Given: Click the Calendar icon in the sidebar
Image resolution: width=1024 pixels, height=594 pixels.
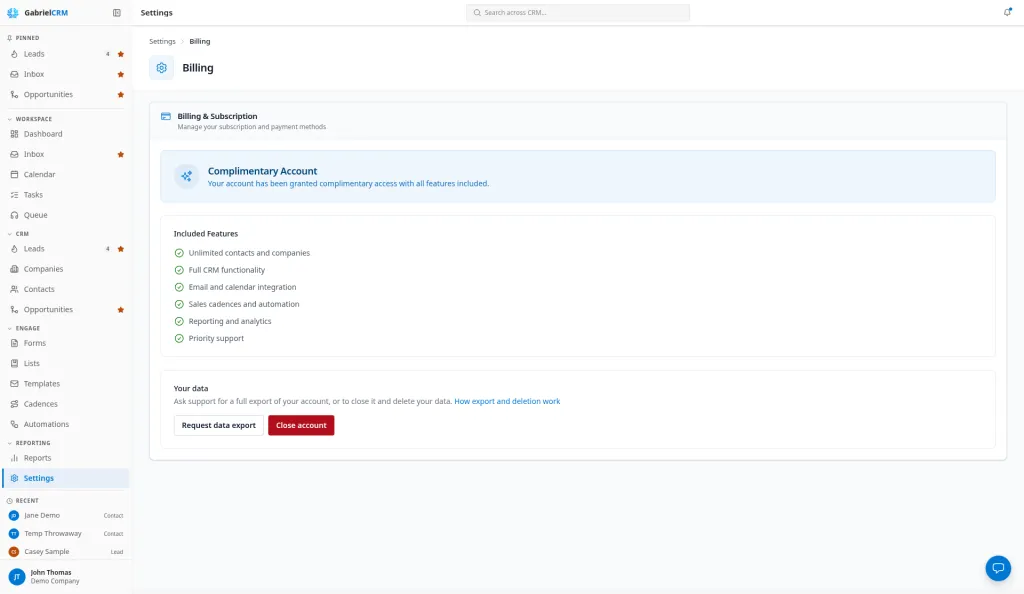Looking at the screenshot, I should (x=14, y=174).
